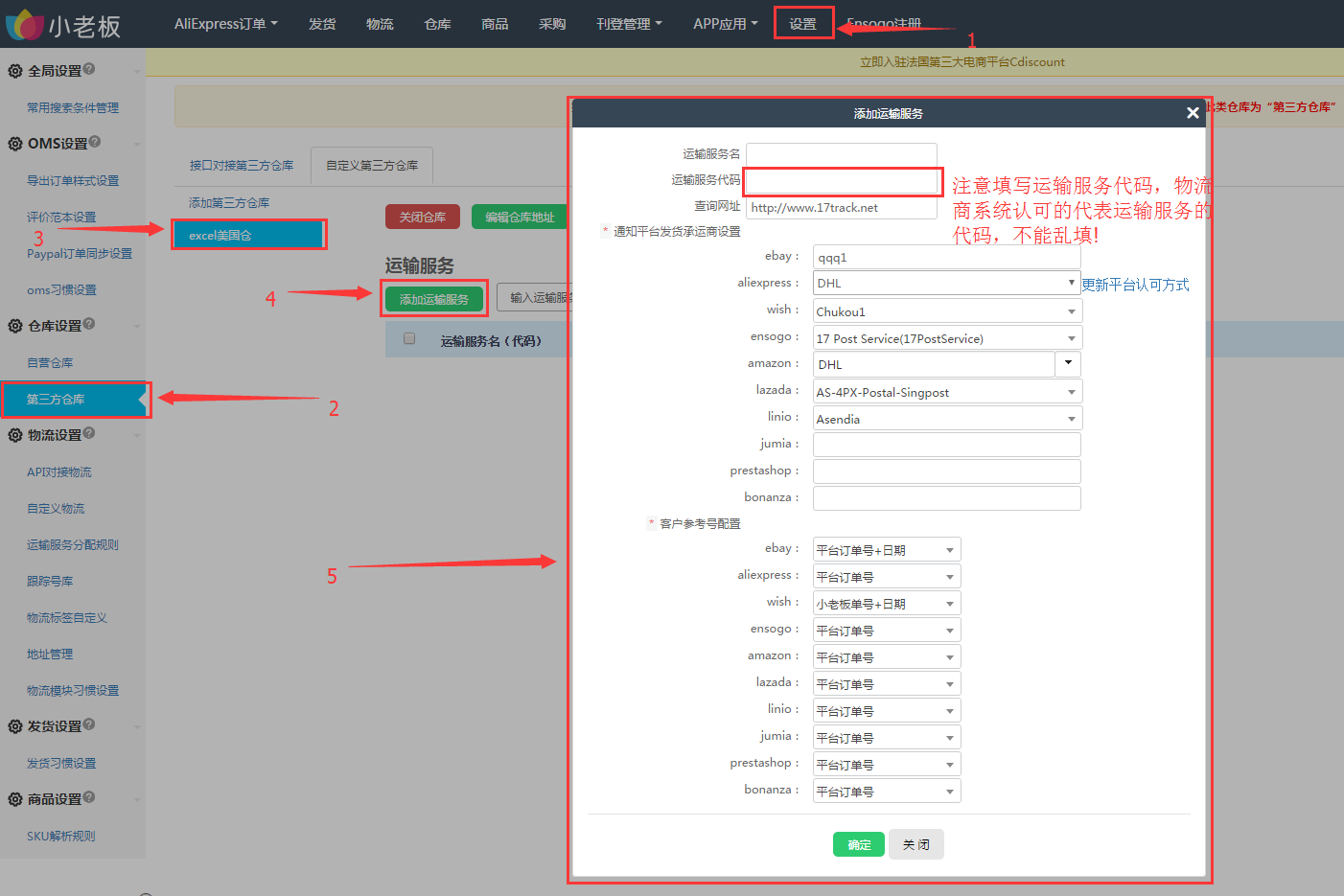Click the help icon next to 仓库设置
The width and height of the screenshot is (1344, 896).
point(89,324)
